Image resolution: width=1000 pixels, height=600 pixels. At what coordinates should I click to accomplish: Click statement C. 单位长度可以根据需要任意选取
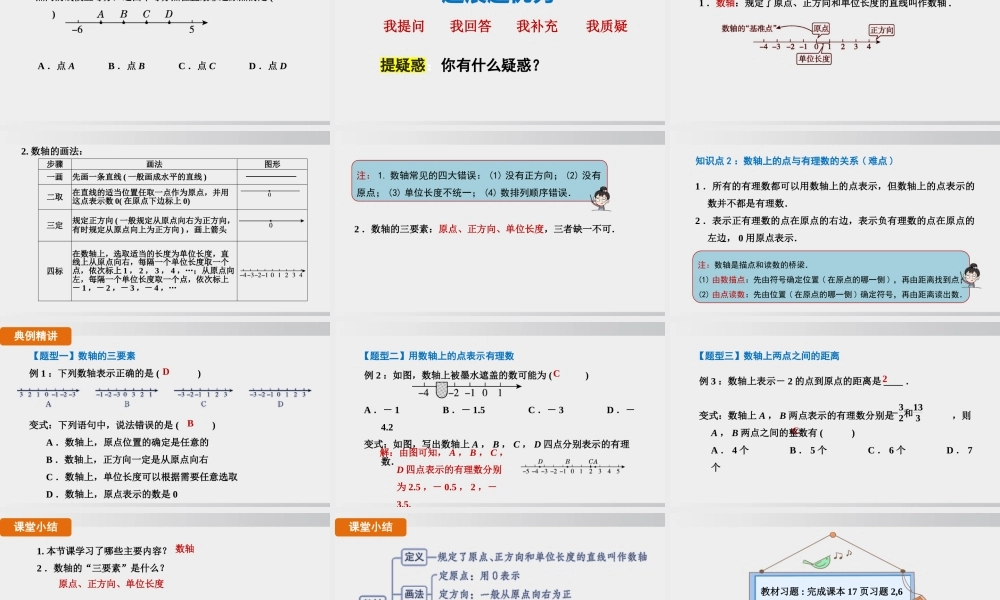pyautogui.click(x=142, y=476)
